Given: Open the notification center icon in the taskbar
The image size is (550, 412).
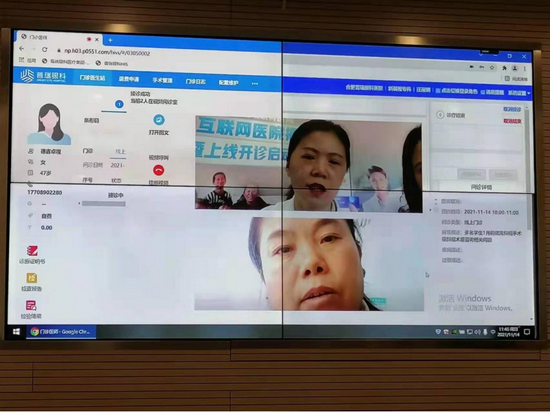Looking at the screenshot, I should [527, 332].
